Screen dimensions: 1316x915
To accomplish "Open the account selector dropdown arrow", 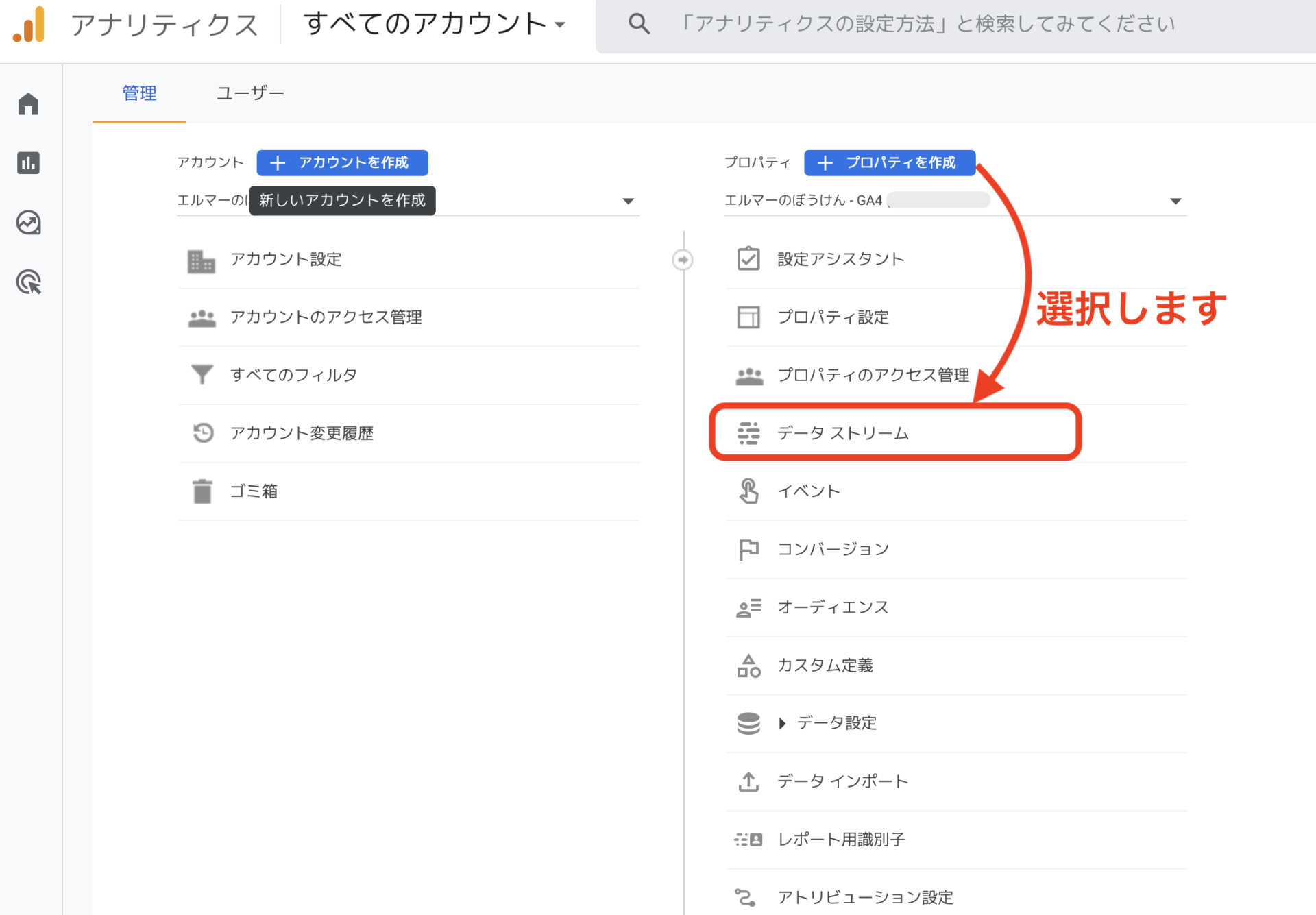I will click(x=628, y=201).
